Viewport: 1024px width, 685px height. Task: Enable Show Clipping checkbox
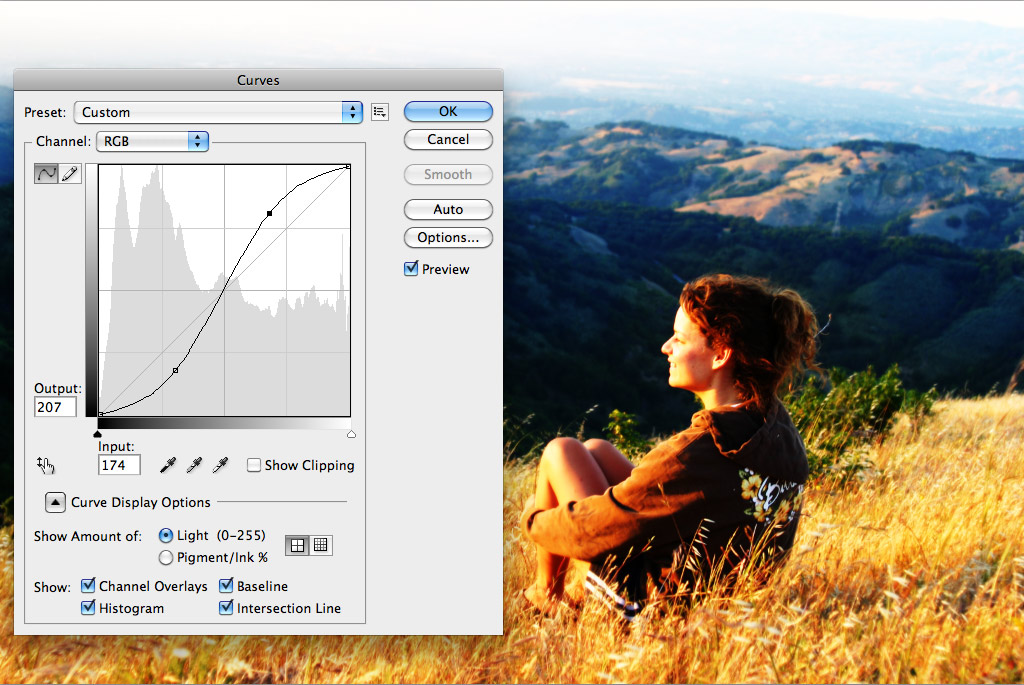point(253,465)
